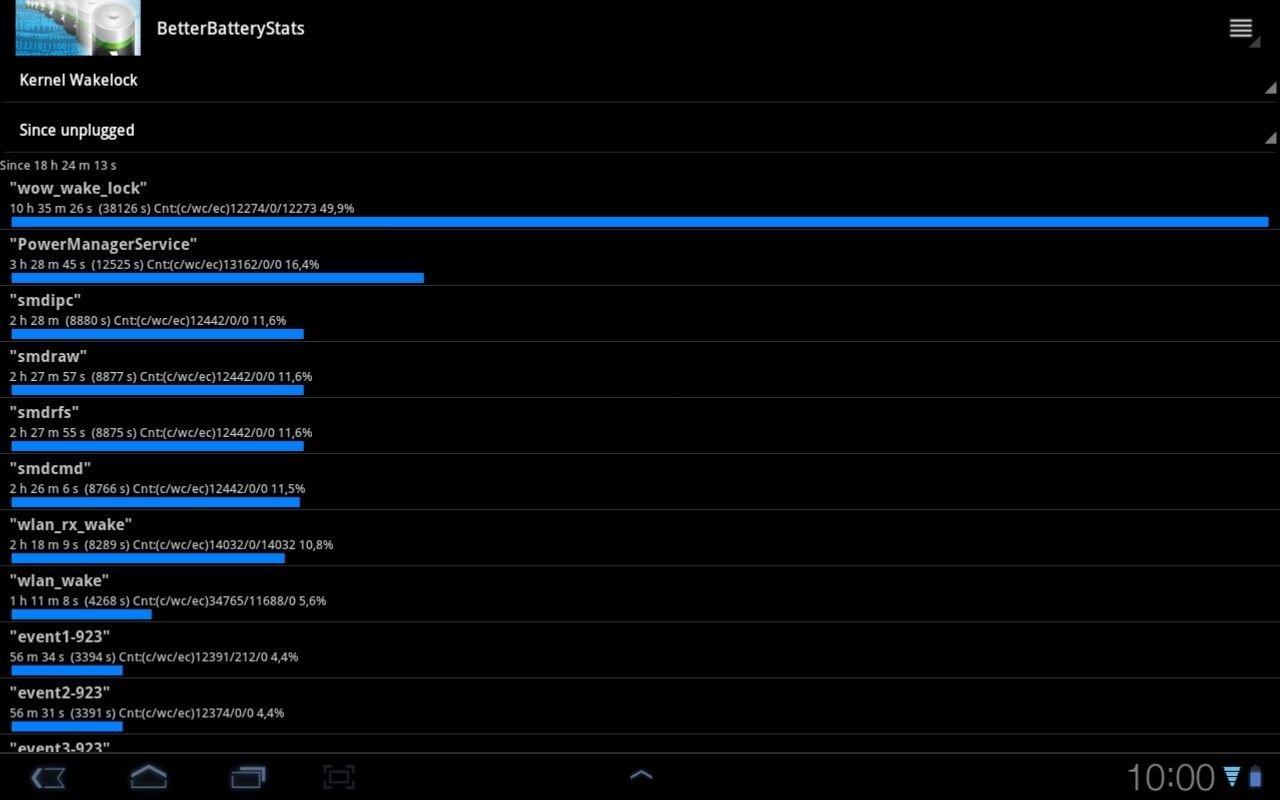
Task: Tap the up chevron in system bar
Action: point(640,774)
